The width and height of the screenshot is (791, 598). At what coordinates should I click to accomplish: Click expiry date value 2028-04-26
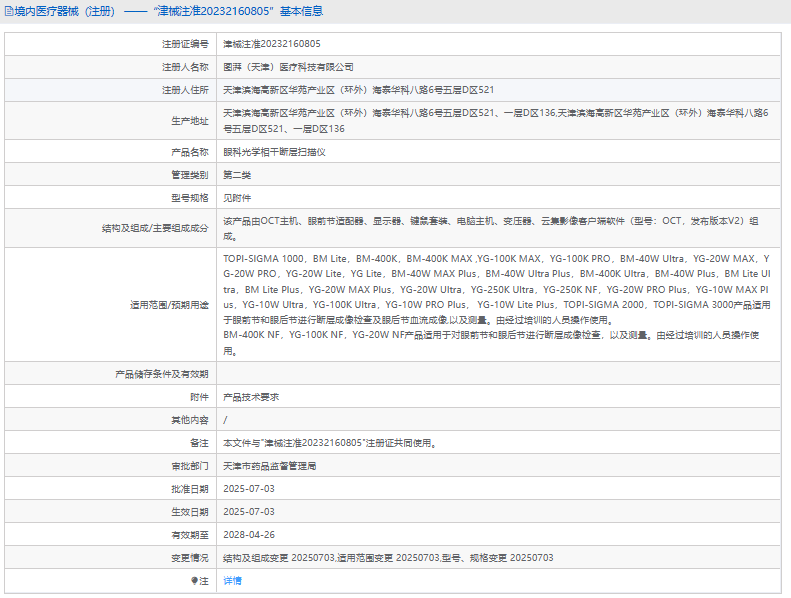pyautogui.click(x=249, y=534)
